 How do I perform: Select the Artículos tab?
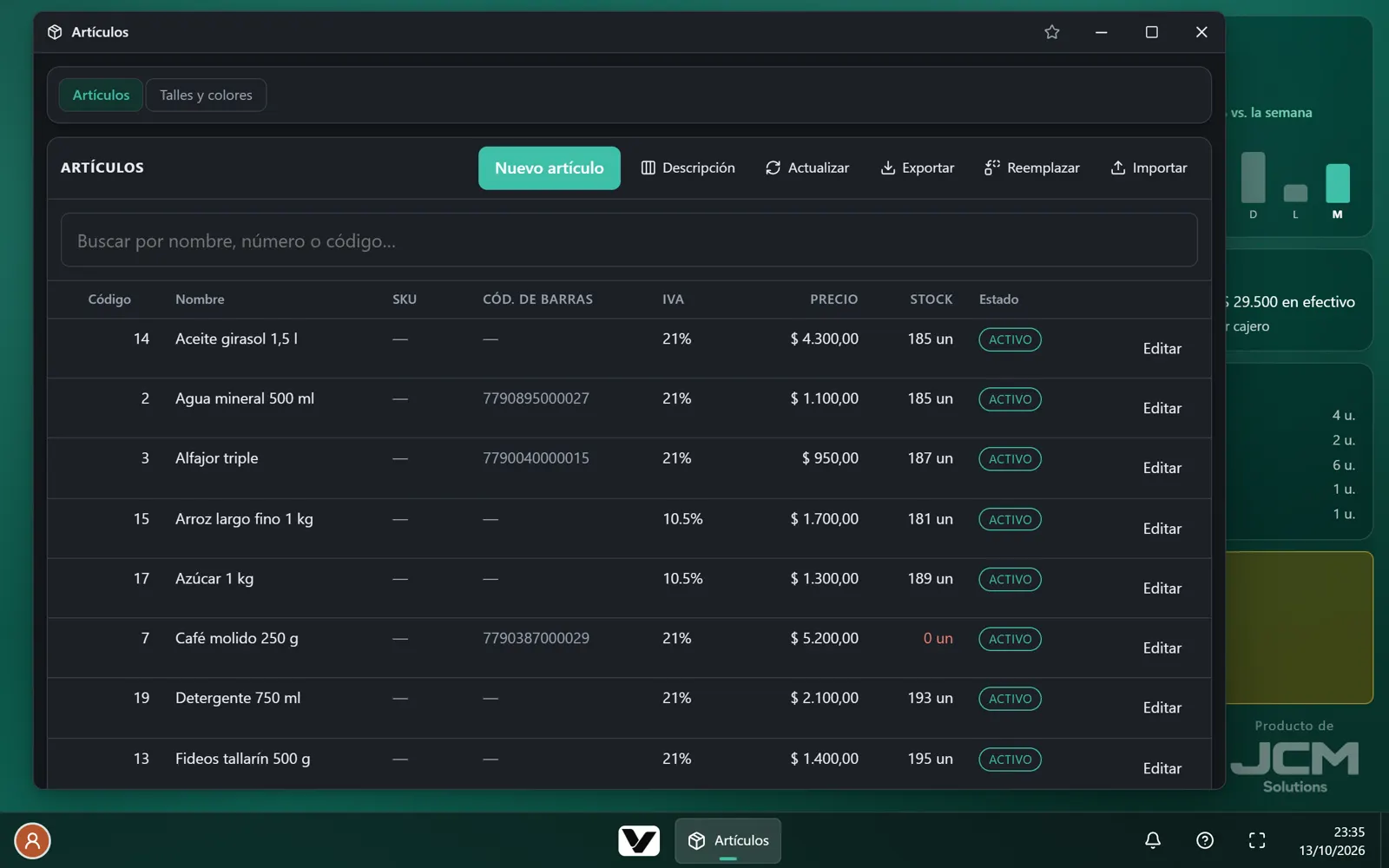[x=101, y=95]
